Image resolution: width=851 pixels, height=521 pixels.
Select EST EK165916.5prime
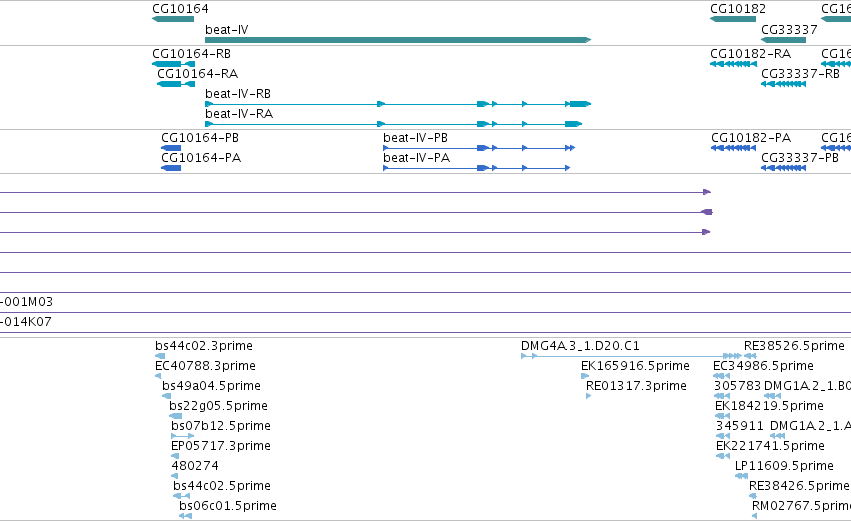click(635, 366)
